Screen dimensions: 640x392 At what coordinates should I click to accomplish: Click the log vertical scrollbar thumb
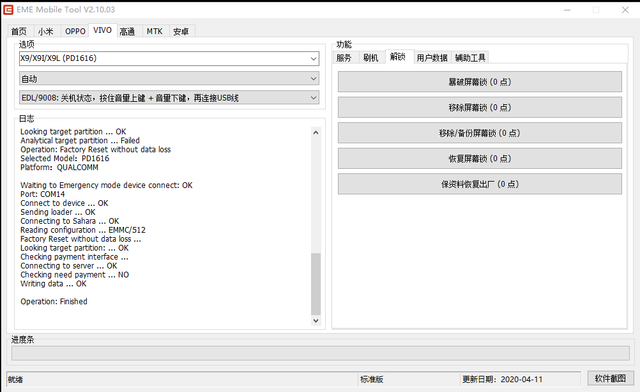tap(316, 283)
